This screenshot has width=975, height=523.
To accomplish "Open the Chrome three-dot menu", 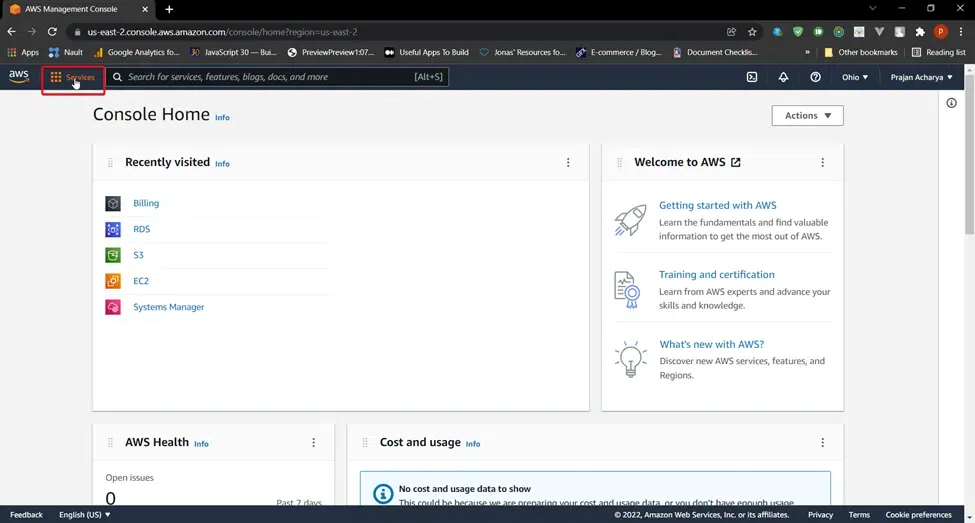I will [x=961, y=32].
